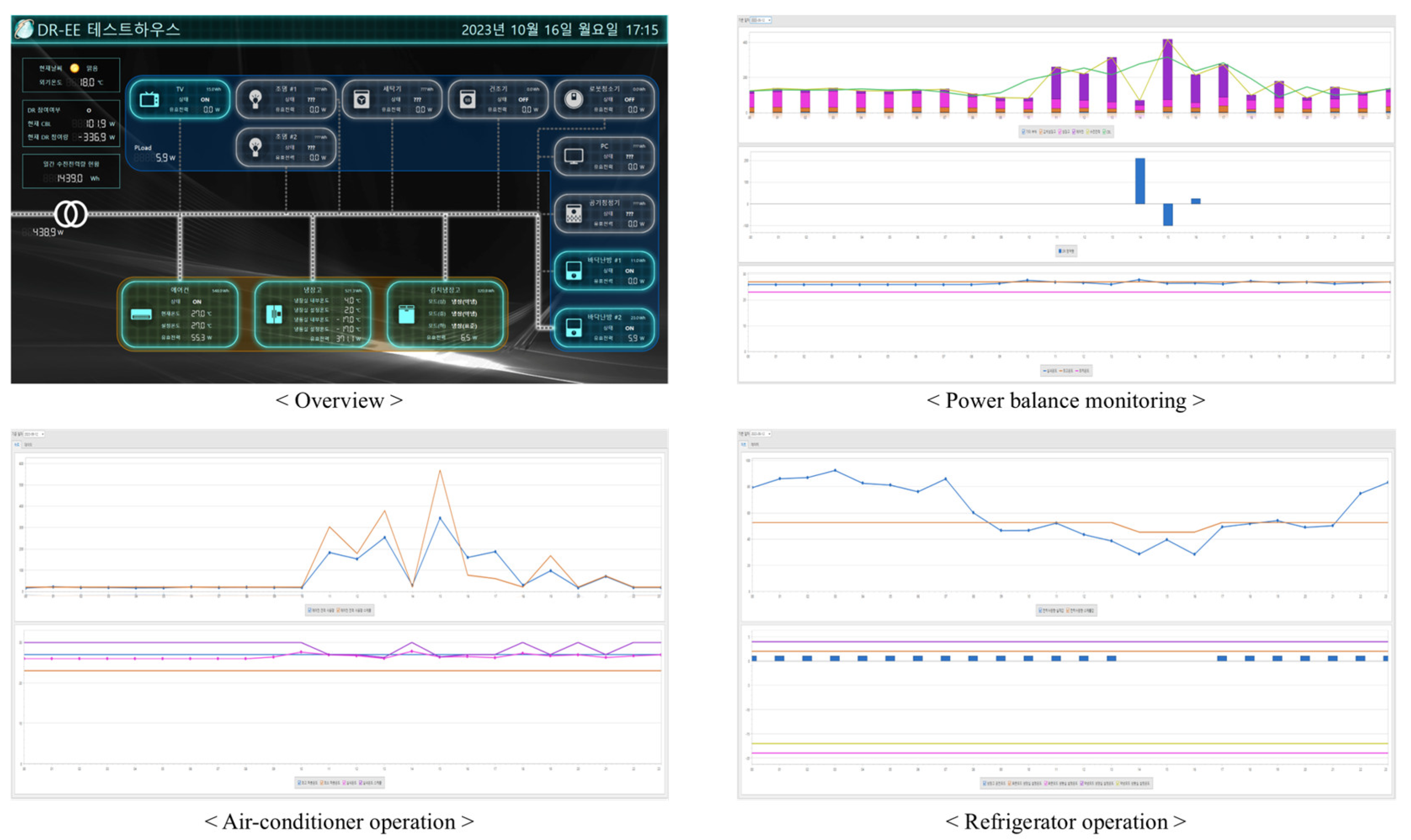Click the lighting #2 (조명 #2) bulb icon
This screenshot has width=1411, height=840.
click(255, 147)
